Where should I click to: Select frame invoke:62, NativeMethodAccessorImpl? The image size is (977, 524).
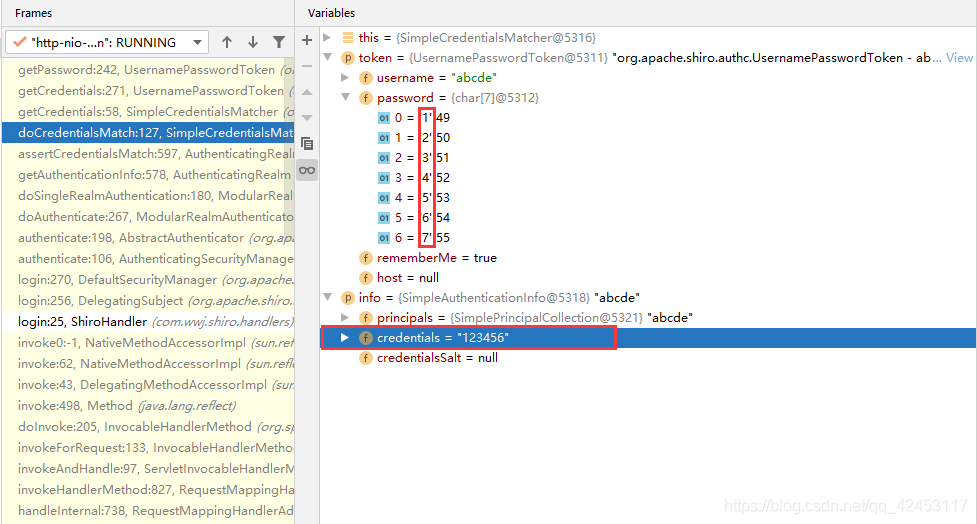(148, 364)
